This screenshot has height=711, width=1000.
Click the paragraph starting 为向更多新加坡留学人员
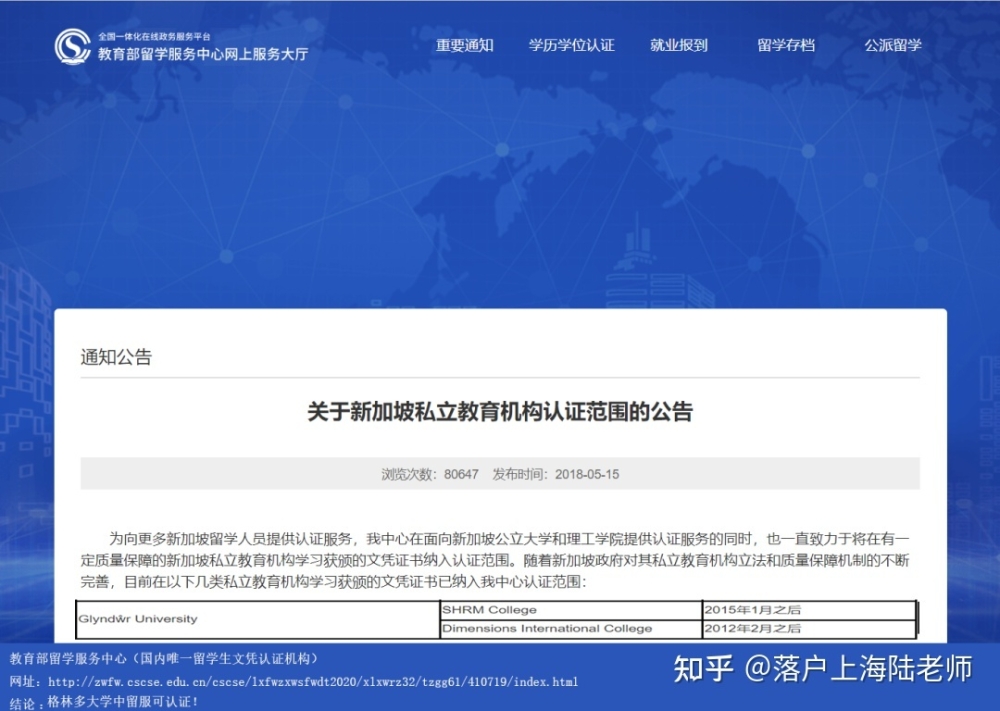495,560
